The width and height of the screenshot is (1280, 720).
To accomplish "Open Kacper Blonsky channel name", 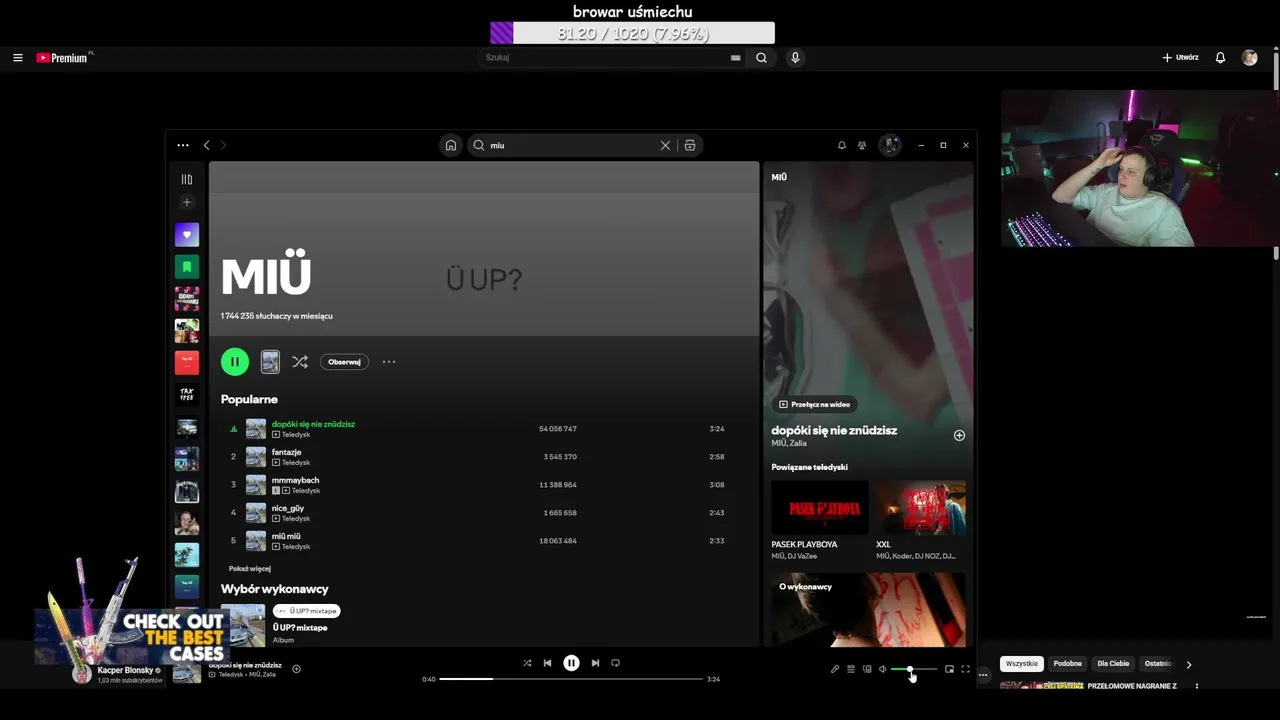I will pos(125,670).
